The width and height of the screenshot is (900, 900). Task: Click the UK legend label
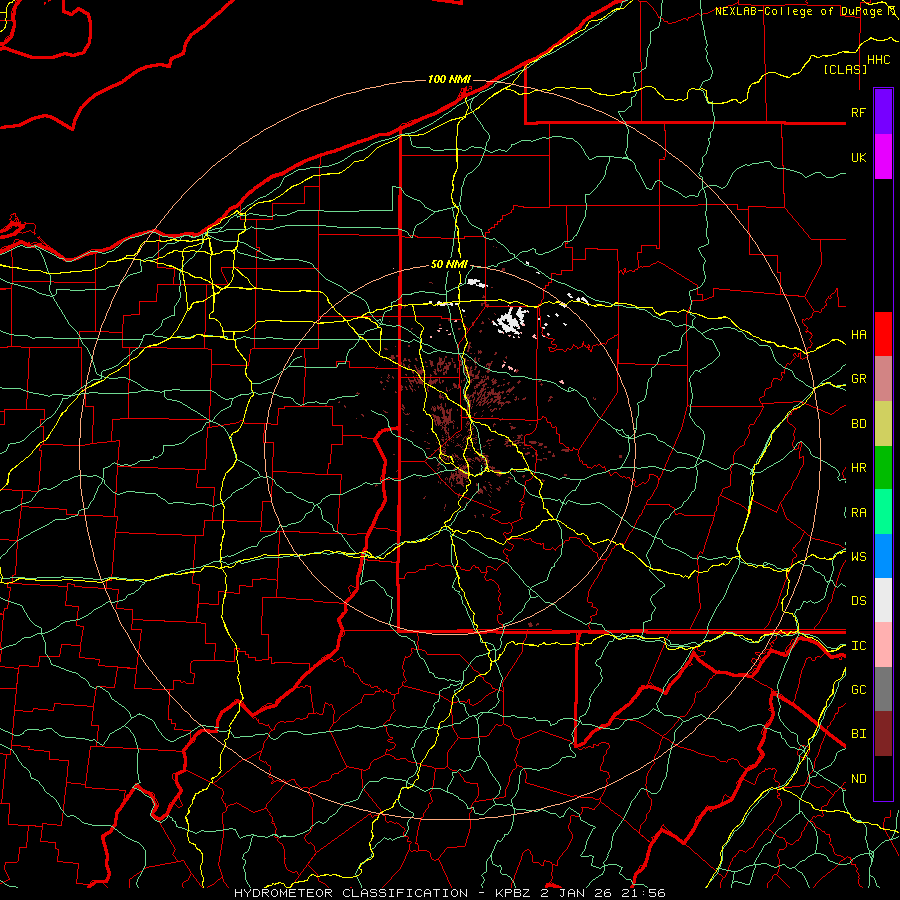pos(858,157)
